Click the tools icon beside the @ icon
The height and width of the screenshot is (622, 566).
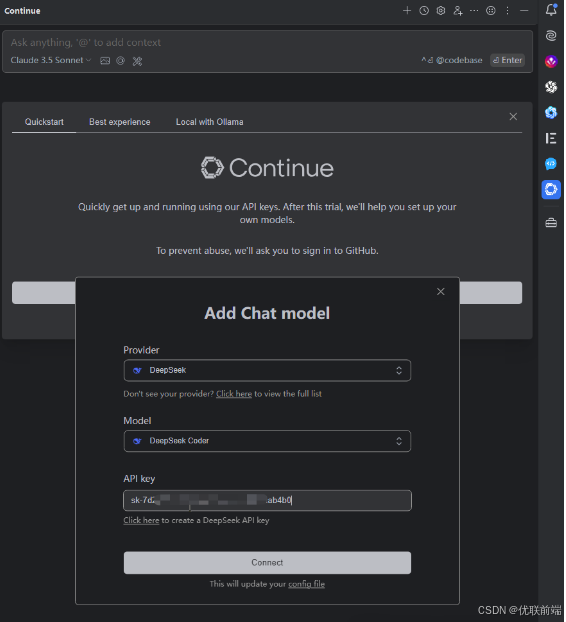coord(137,61)
